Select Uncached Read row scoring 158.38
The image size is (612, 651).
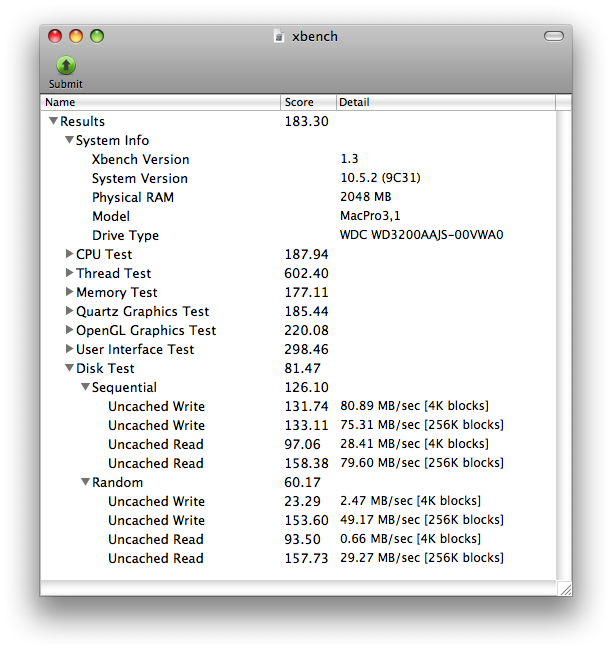tap(298, 463)
